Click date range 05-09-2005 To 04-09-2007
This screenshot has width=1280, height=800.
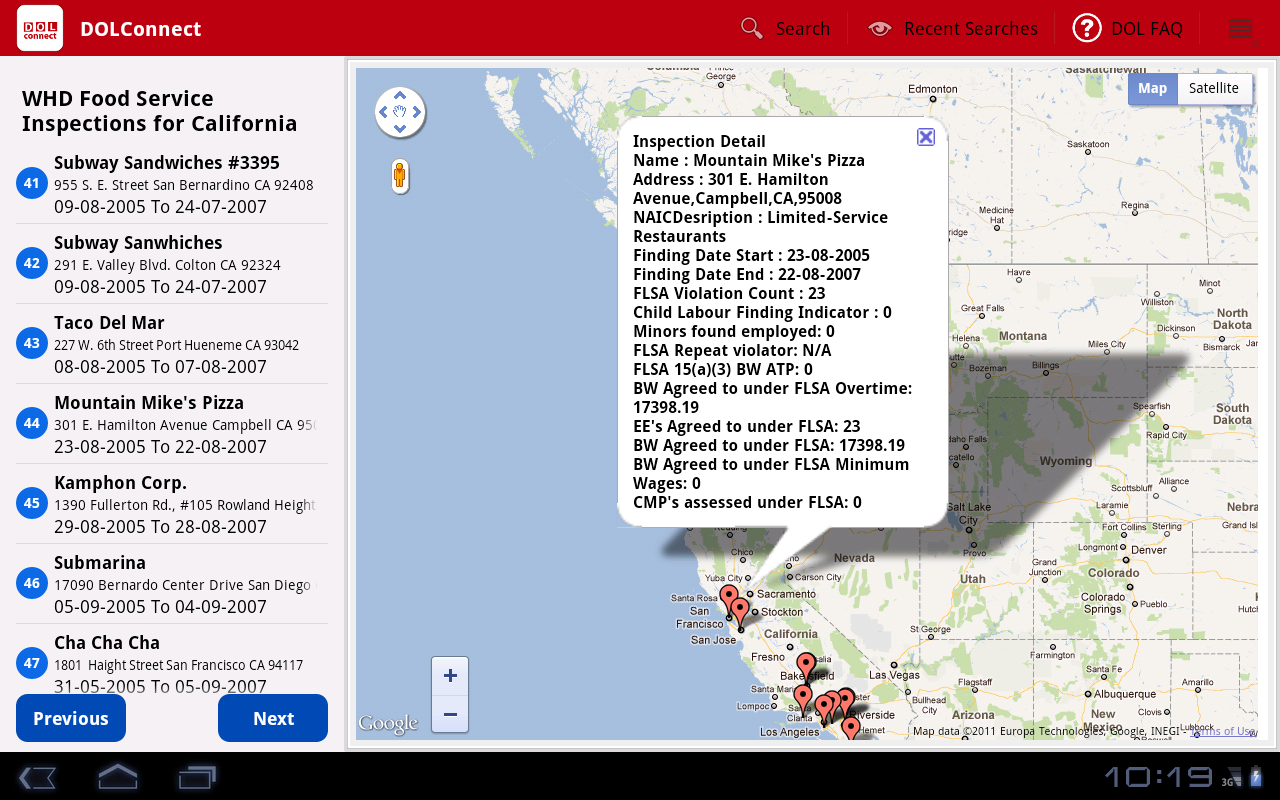pos(160,607)
